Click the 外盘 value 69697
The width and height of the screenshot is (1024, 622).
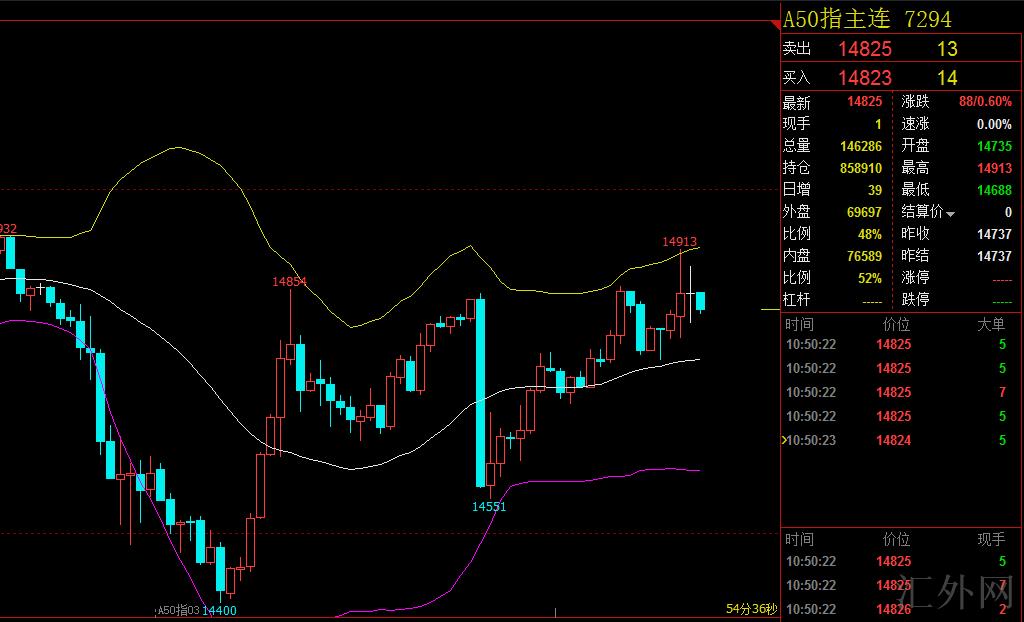[864, 212]
